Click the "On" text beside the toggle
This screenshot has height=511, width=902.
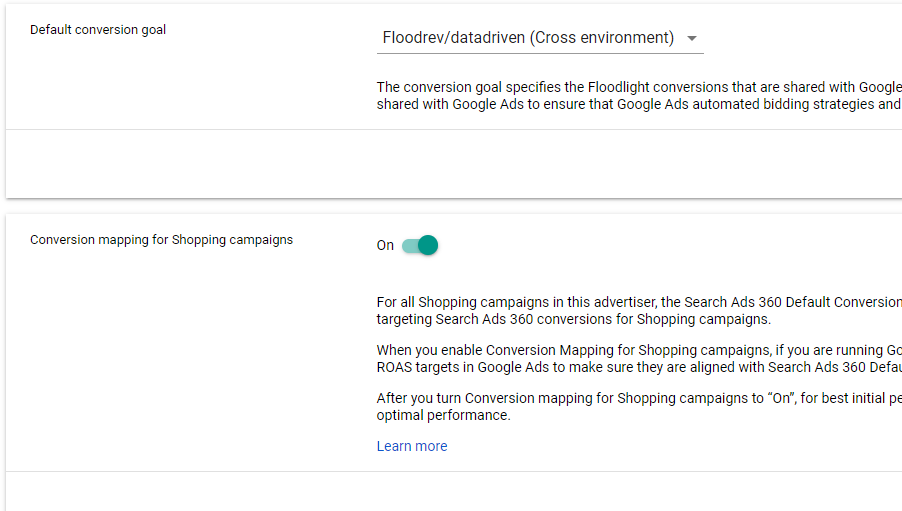click(385, 245)
